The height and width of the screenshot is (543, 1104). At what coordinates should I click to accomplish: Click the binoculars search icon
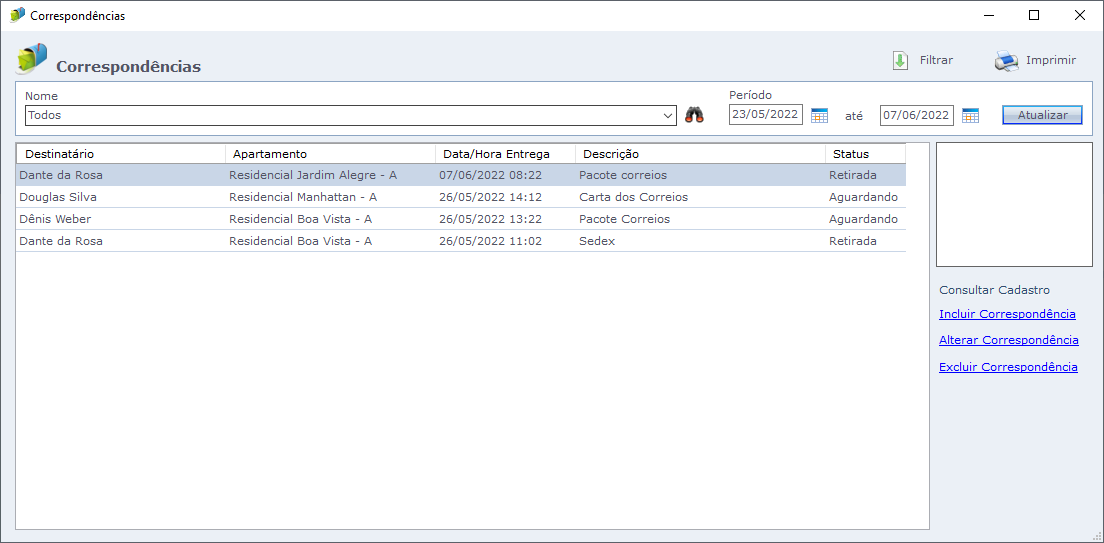(694, 115)
